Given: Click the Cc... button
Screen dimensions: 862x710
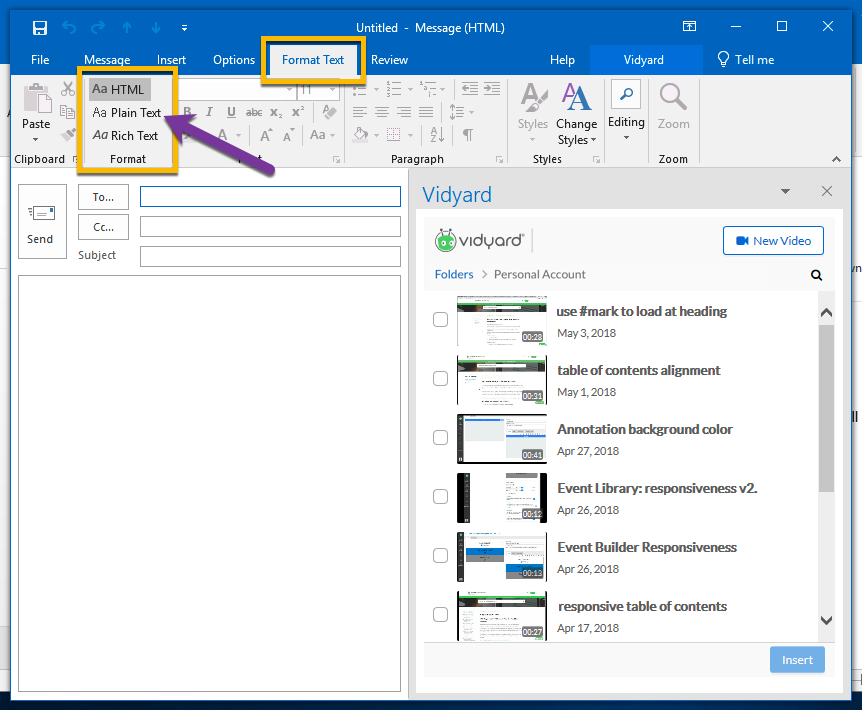Looking at the screenshot, I should click(103, 227).
